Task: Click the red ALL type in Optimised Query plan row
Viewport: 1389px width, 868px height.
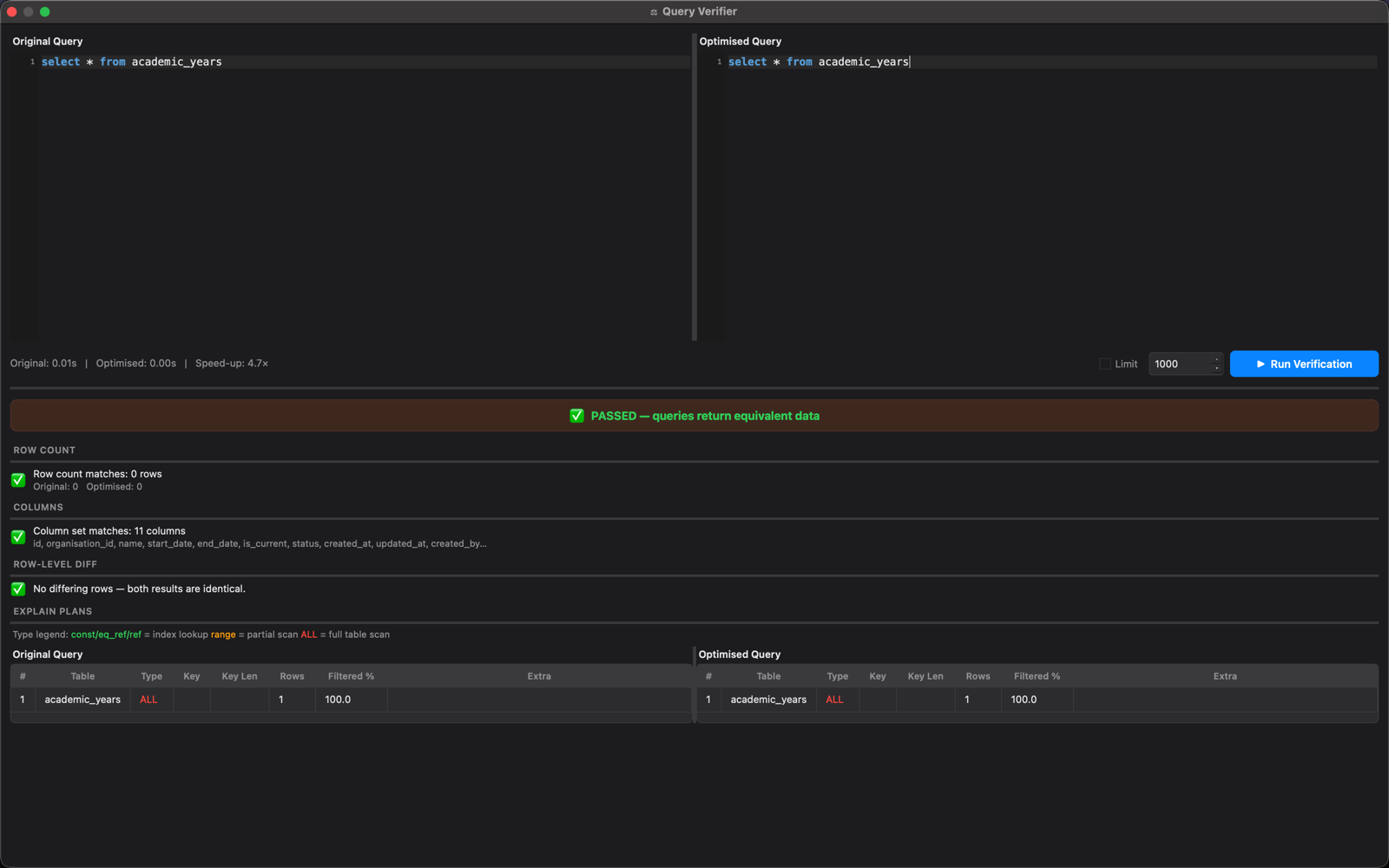Action: (x=835, y=700)
